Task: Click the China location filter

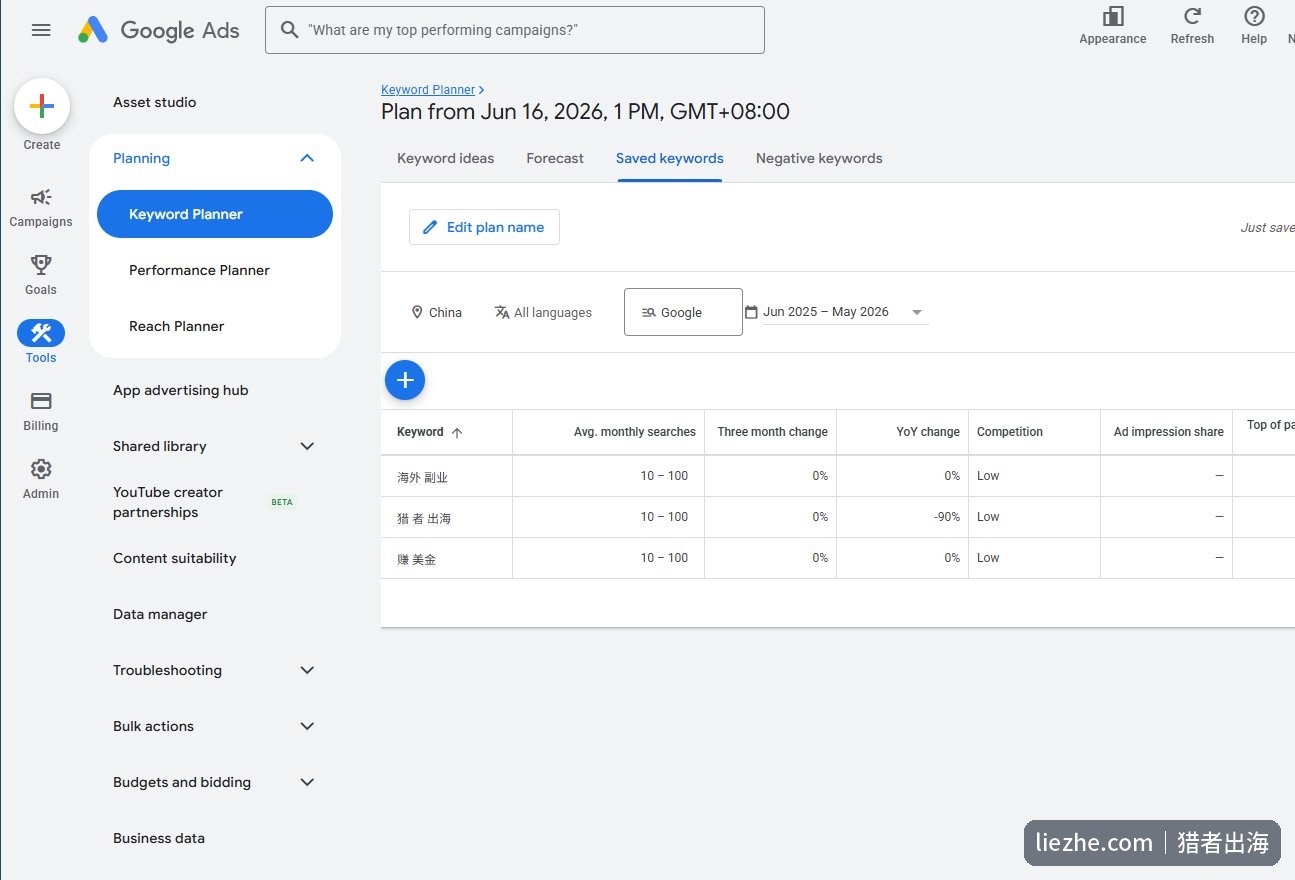Action: click(x=437, y=312)
